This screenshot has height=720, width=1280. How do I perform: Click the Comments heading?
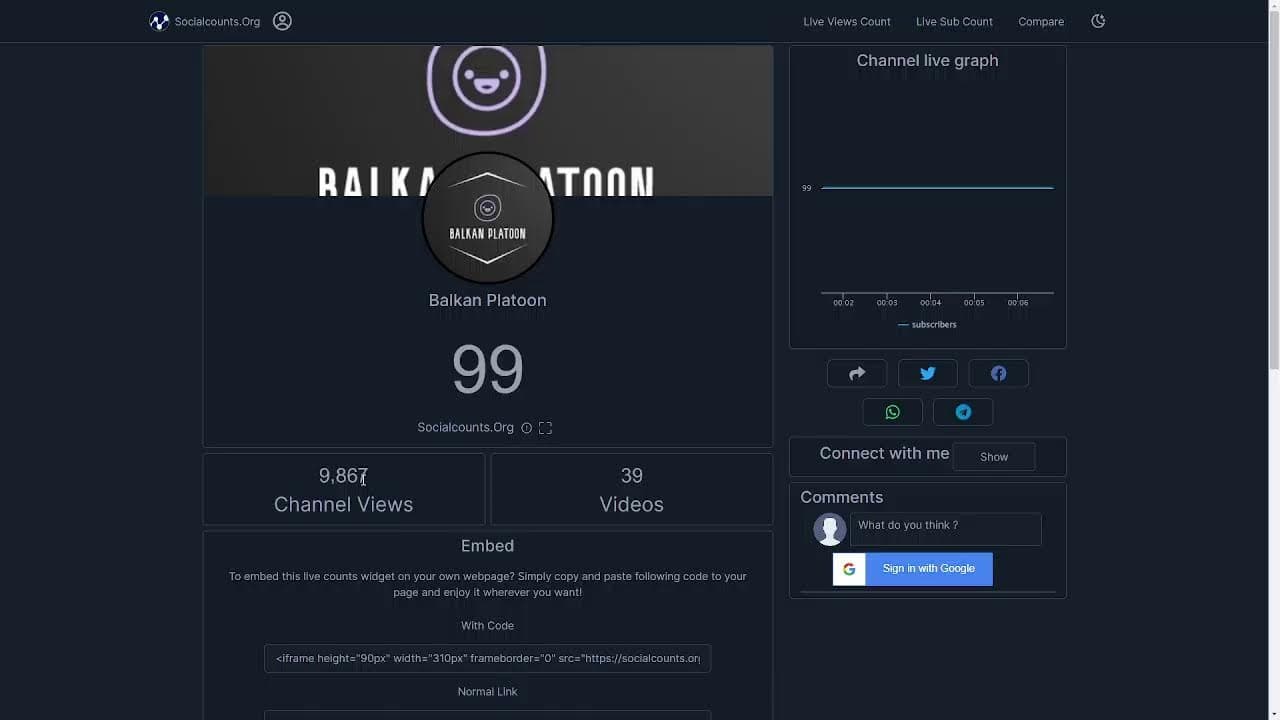tap(842, 497)
